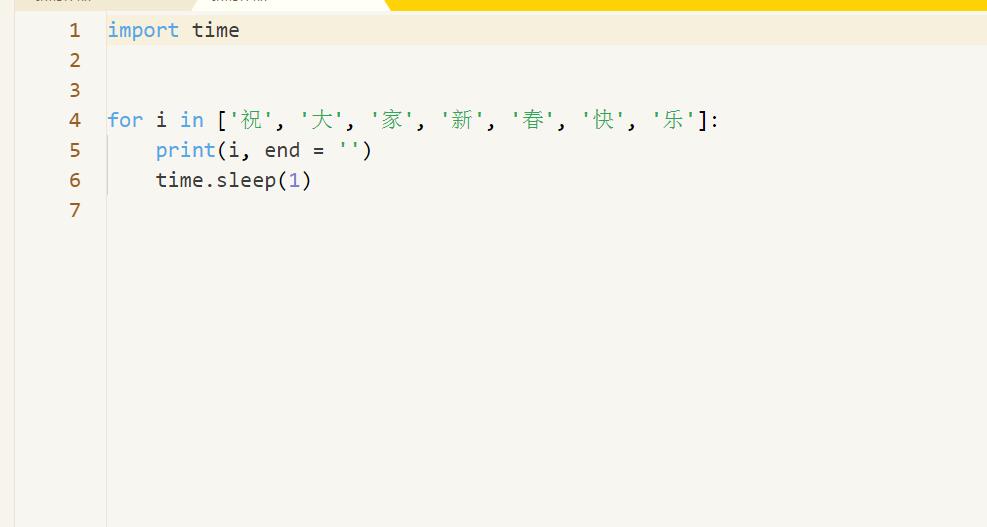Click line number 4 in the gutter
987x527 pixels.
coord(75,120)
